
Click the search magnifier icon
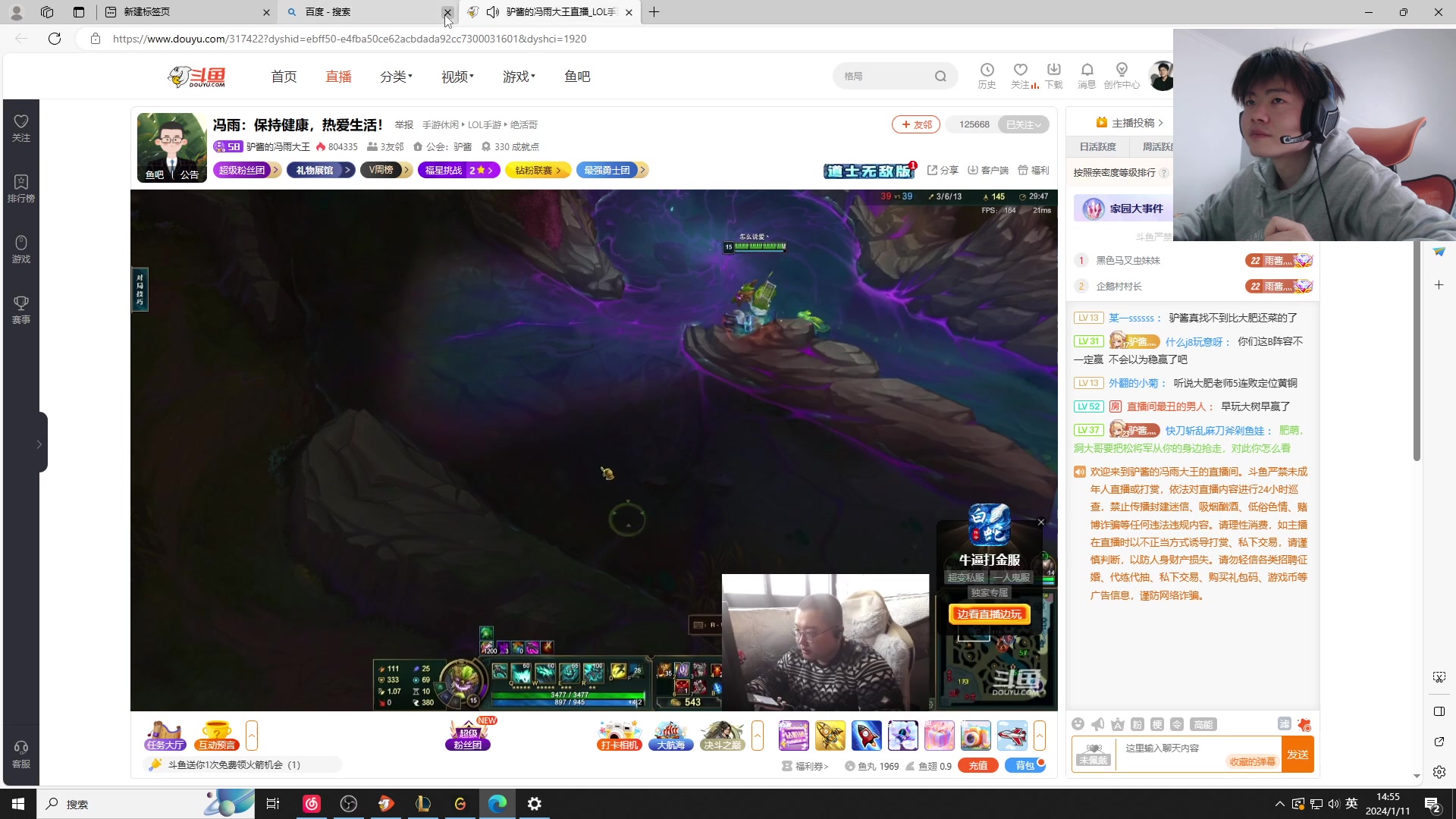click(940, 76)
